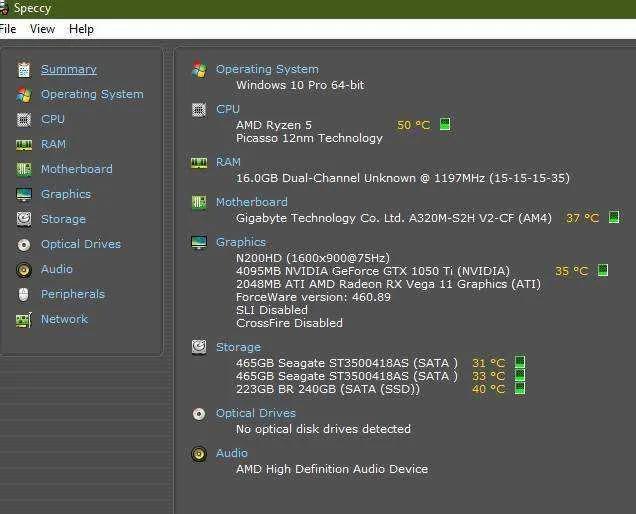Click the Windows 10 Pro 64-bit text
The image size is (636, 514).
point(300,85)
